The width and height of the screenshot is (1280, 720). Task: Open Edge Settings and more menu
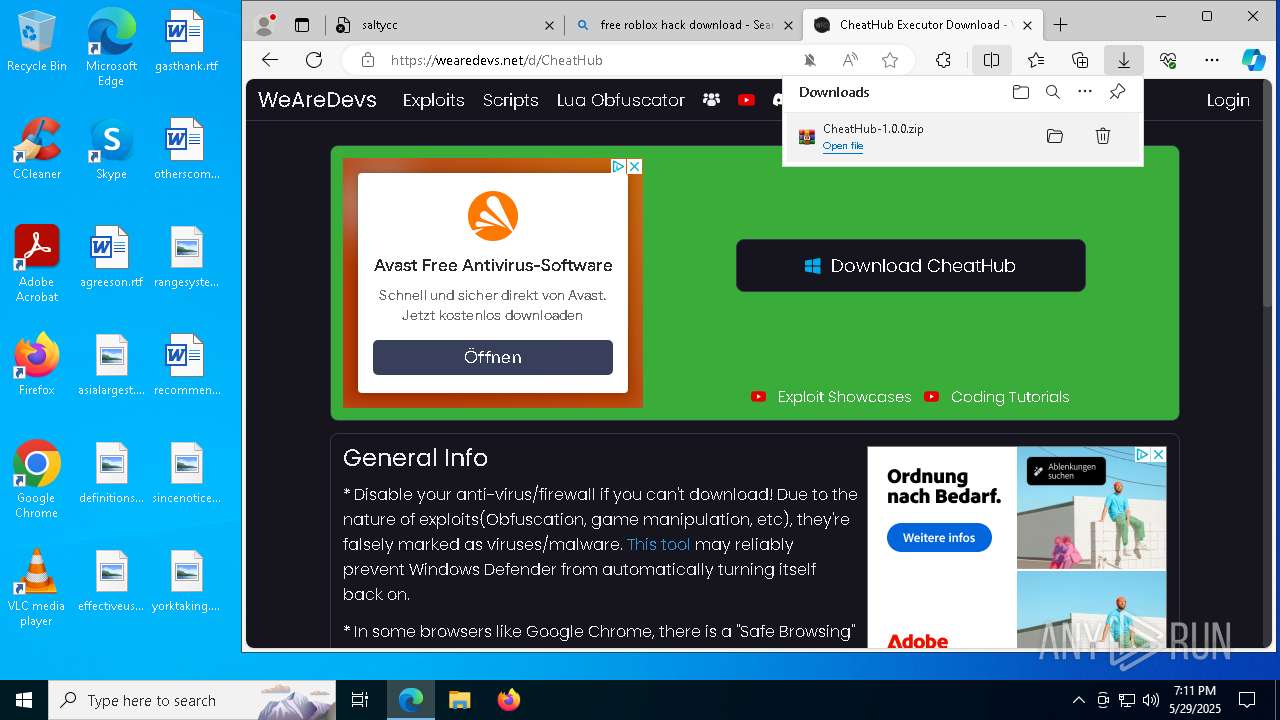pos(1212,60)
